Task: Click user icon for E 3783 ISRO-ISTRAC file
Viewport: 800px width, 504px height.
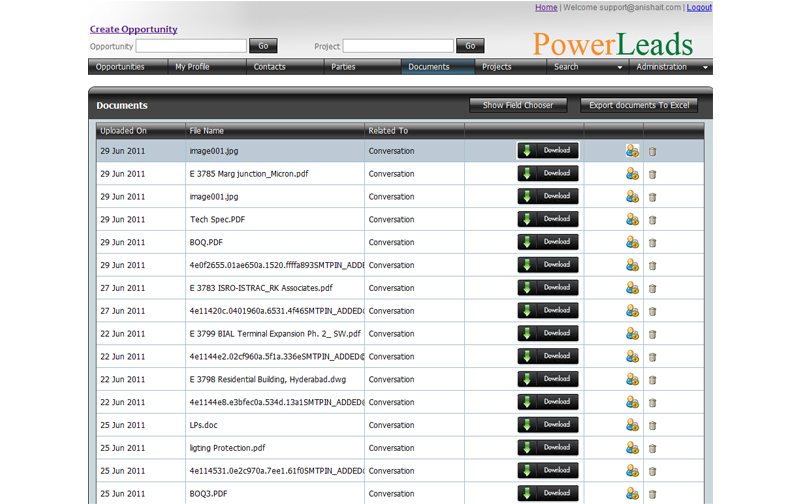Action: (632, 288)
